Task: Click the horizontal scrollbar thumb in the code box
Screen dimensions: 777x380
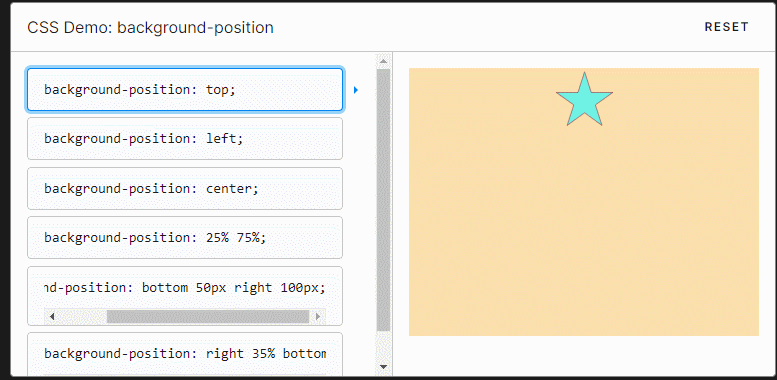Action: [208, 317]
